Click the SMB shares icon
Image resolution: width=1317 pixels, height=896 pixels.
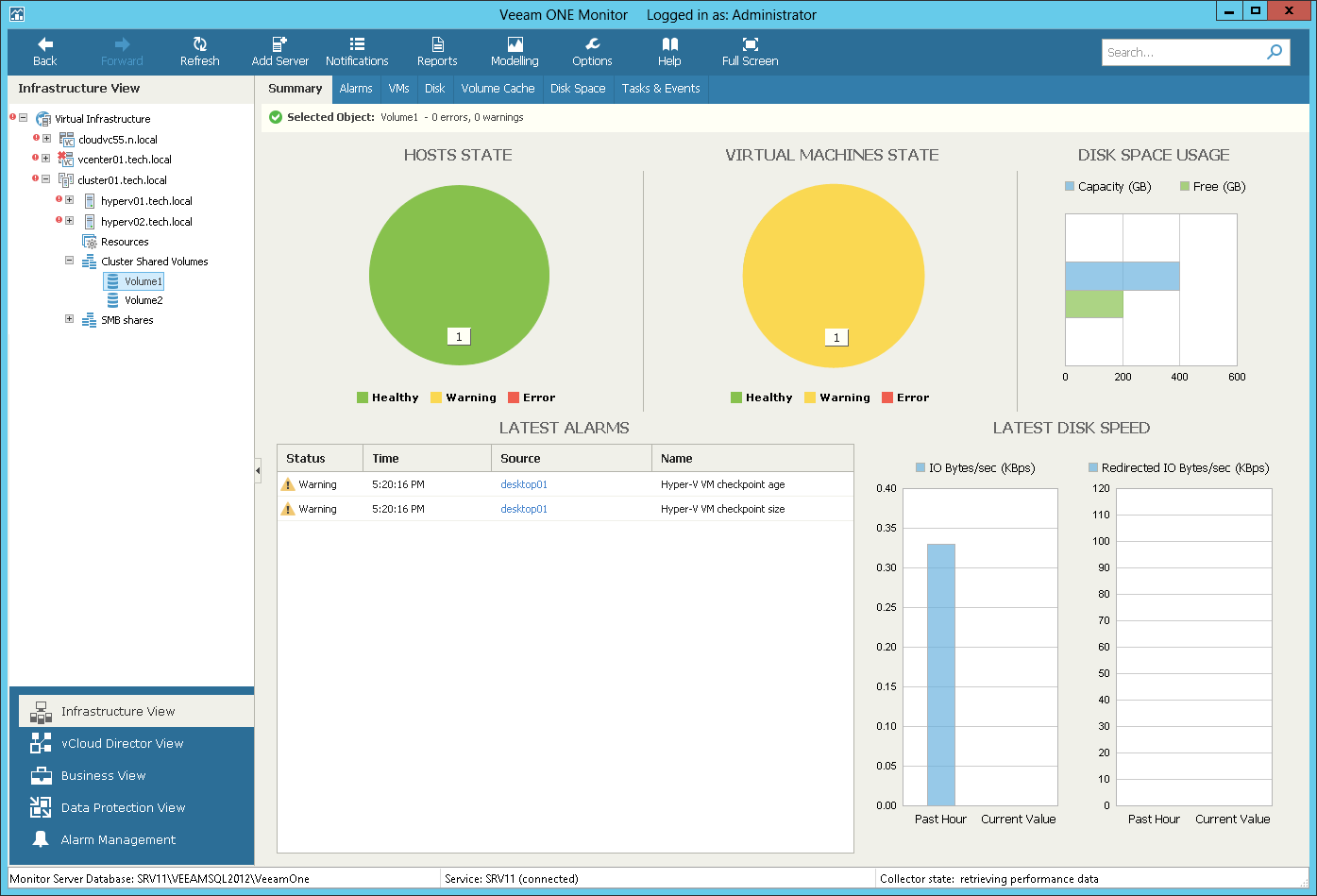pyautogui.click(x=90, y=320)
